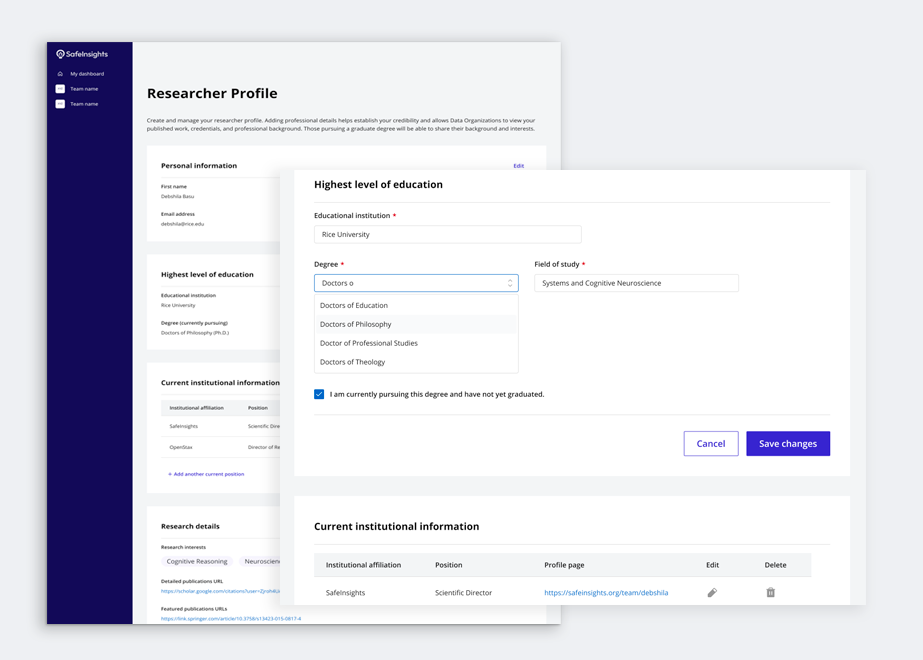Open the link.springer.com featured publication URL
The image size is (923, 660).
[x=231, y=619]
